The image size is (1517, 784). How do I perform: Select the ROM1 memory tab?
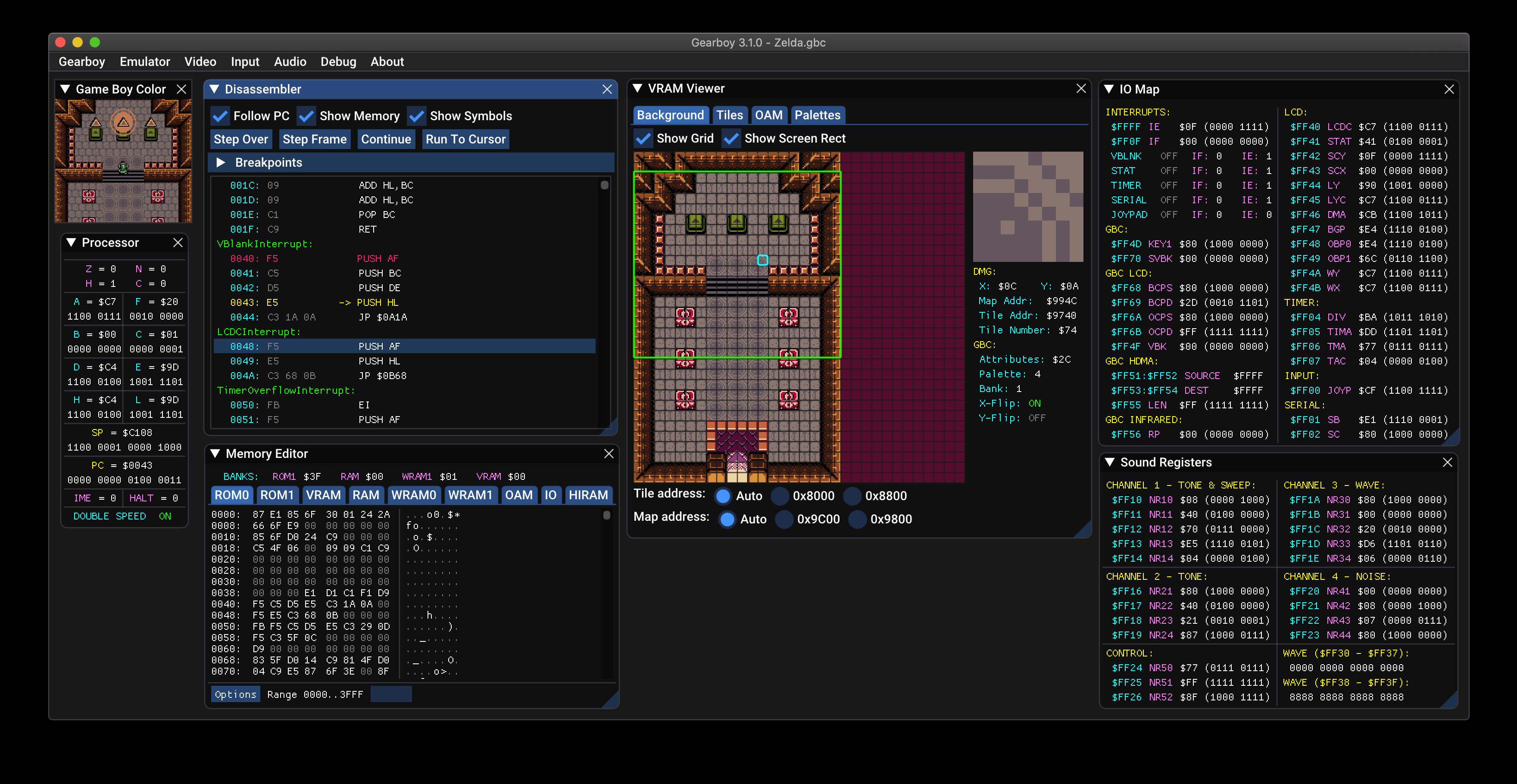pos(277,495)
